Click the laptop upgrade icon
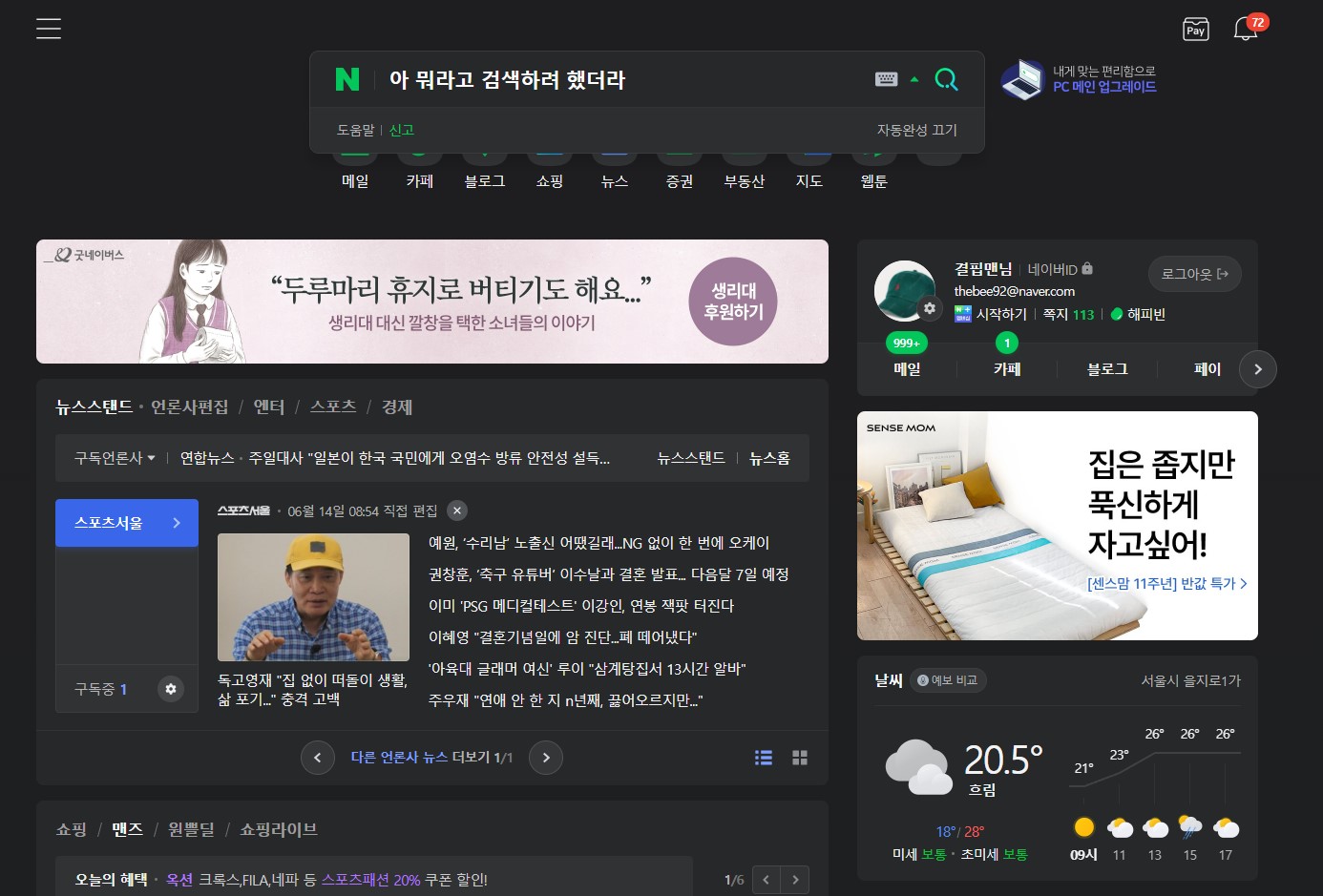1323x896 pixels. click(x=1022, y=80)
